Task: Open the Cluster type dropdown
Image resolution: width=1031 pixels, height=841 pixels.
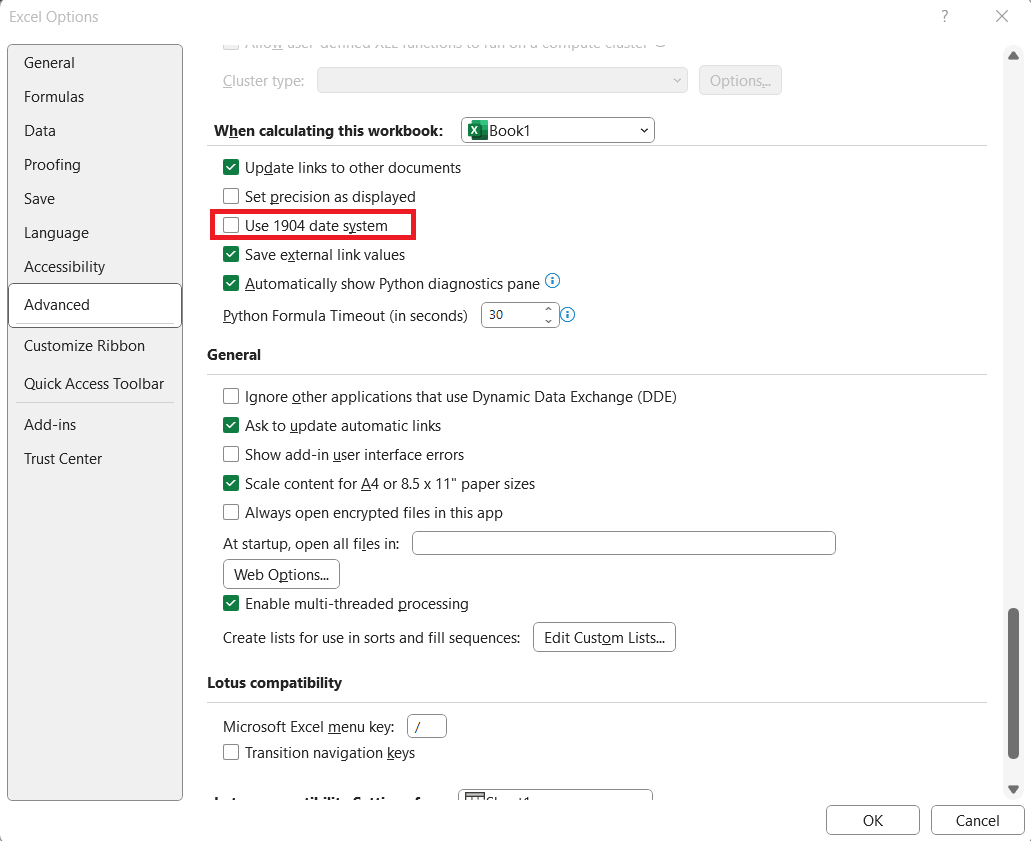Action: (x=502, y=80)
